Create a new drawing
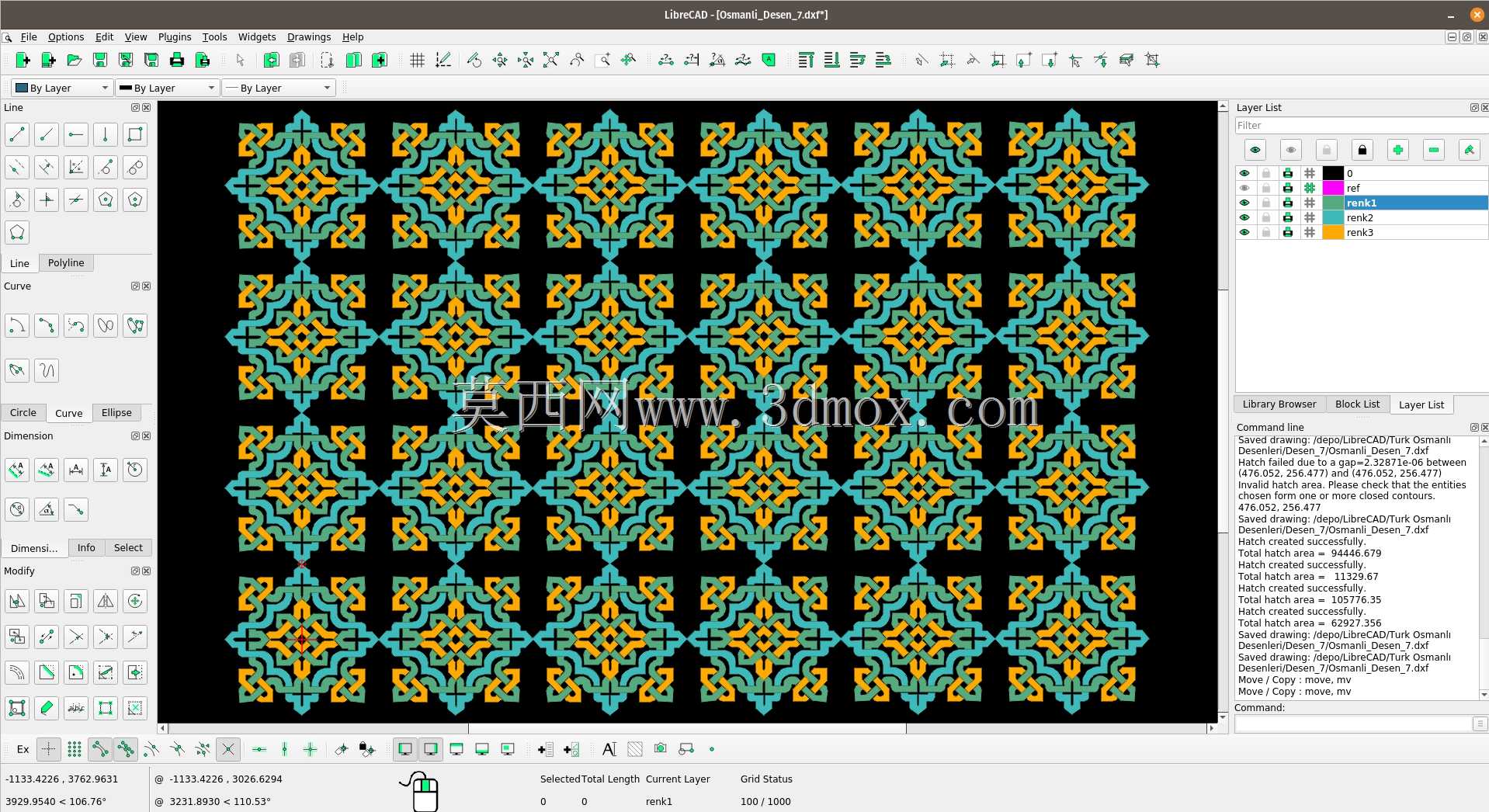This screenshot has width=1489, height=812. 23,60
